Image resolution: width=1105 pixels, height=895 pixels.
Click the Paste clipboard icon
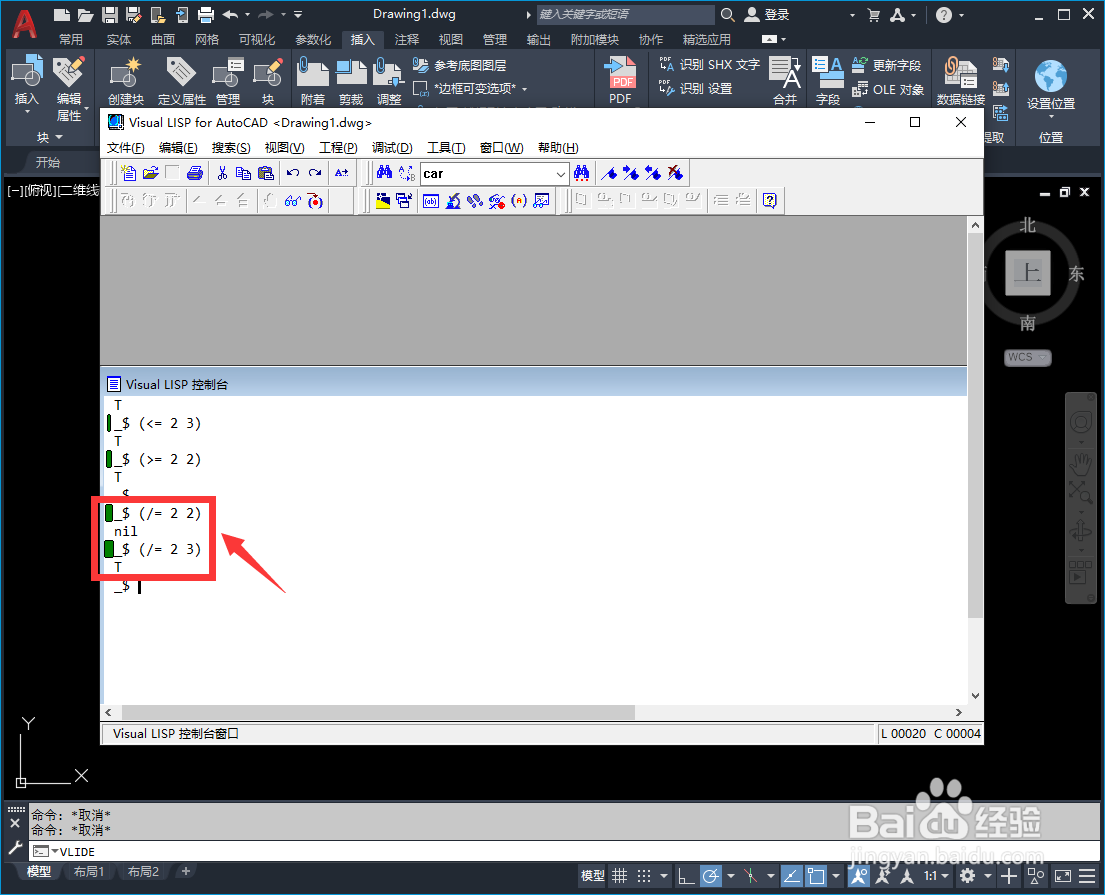coord(266,173)
